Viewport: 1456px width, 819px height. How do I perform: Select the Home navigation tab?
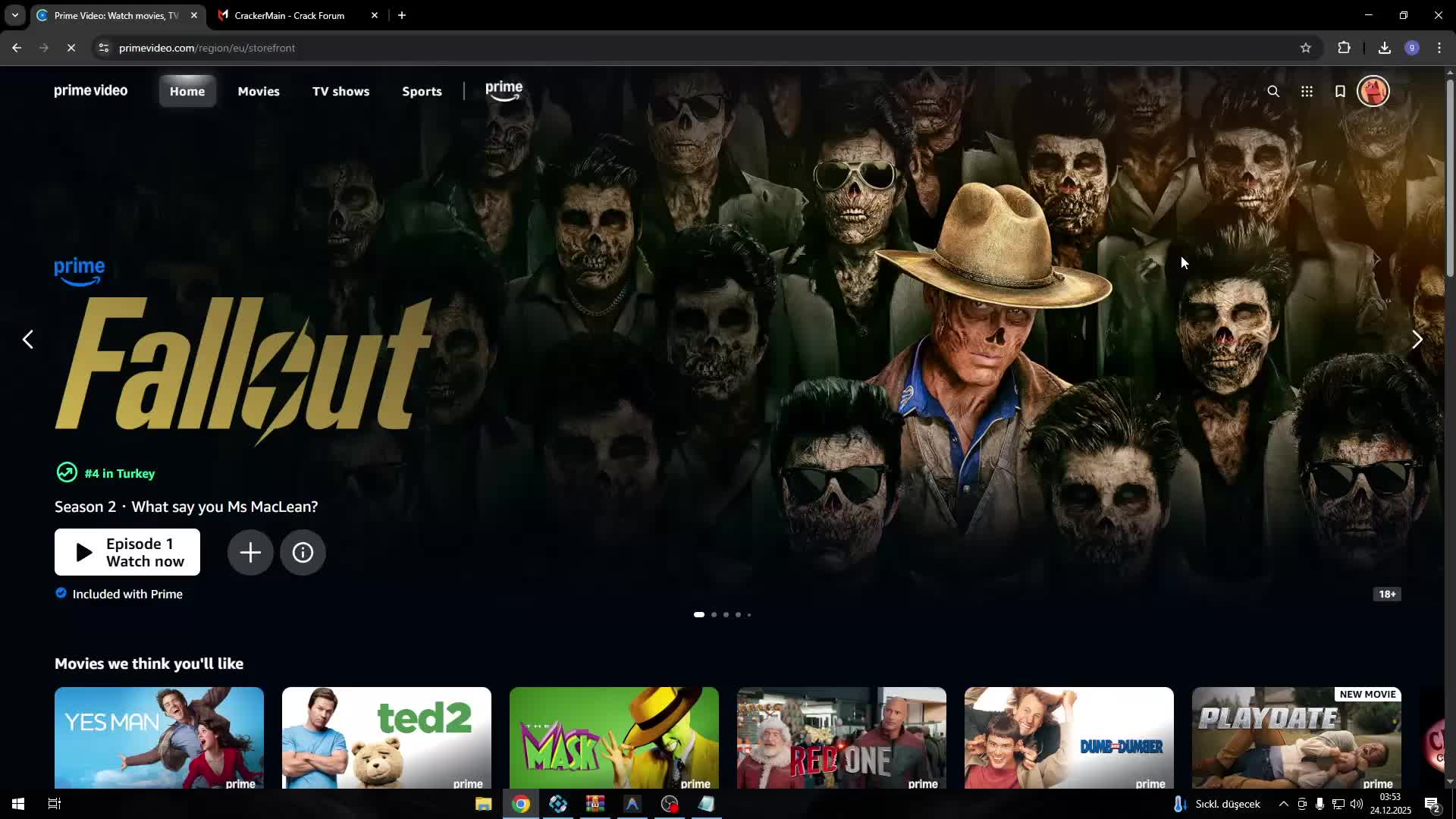click(187, 91)
